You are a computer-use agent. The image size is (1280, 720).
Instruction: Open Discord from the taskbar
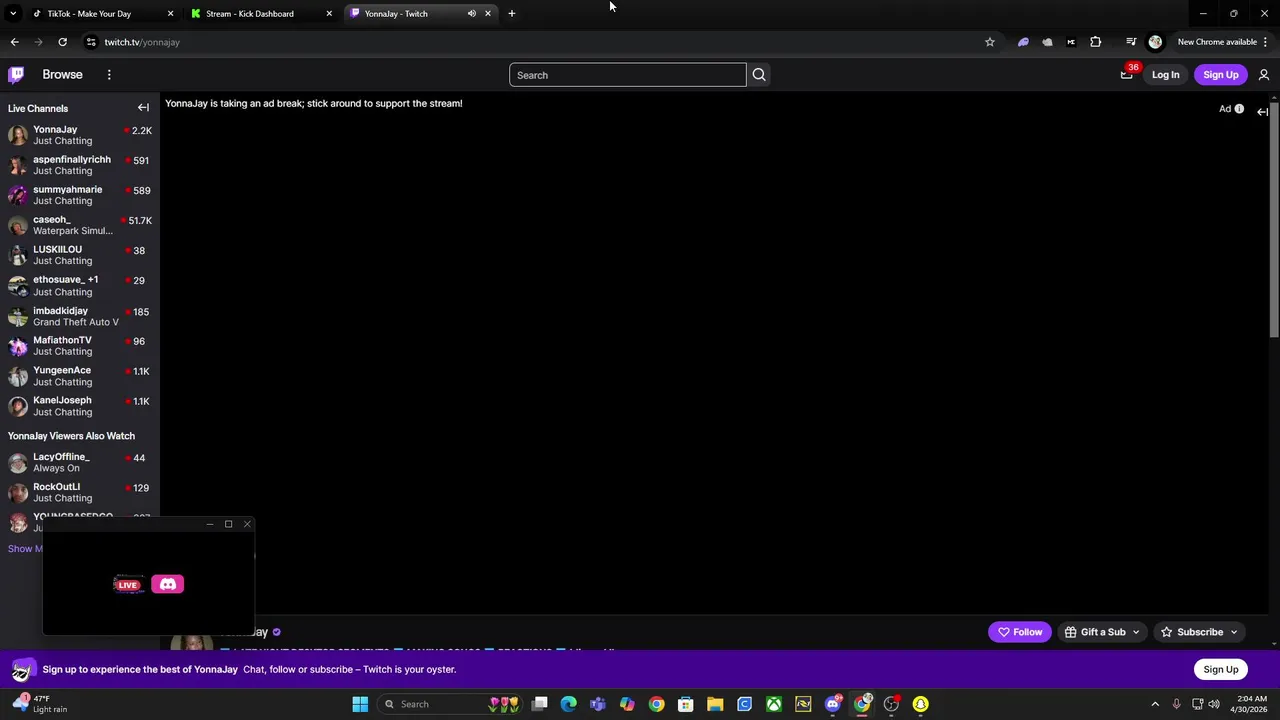833,704
